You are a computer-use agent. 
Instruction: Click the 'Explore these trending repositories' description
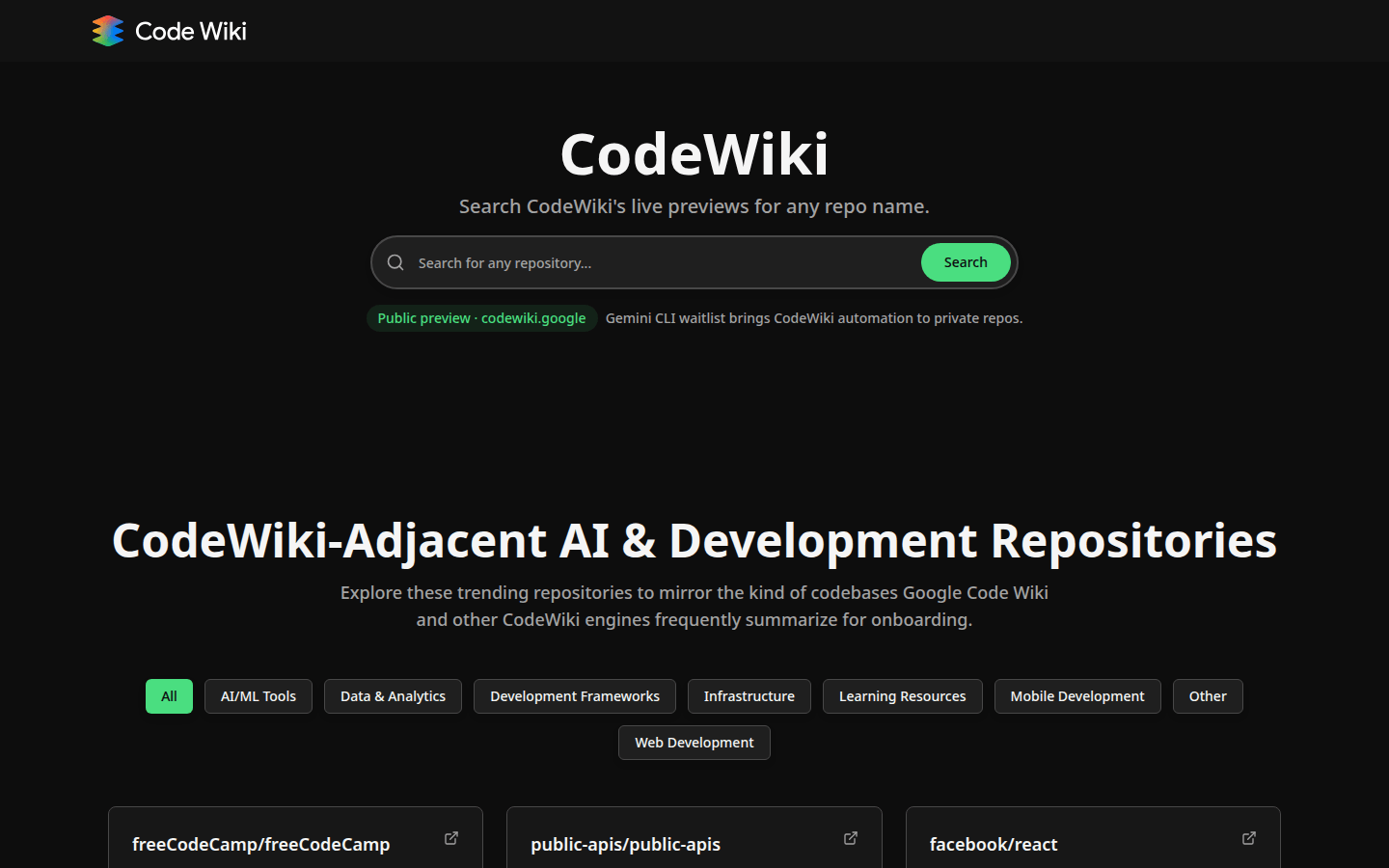[694, 606]
